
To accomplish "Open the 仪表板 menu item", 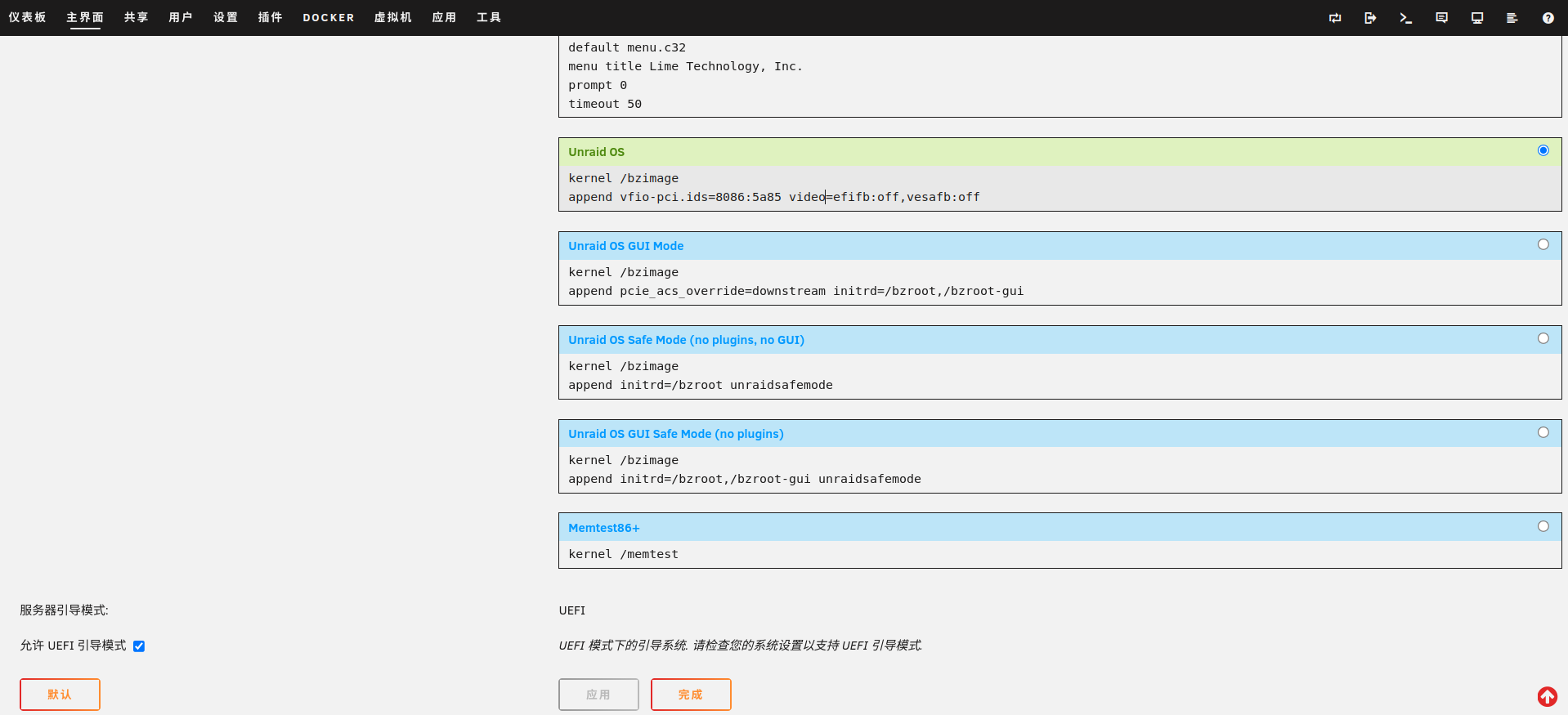I will (27, 17).
